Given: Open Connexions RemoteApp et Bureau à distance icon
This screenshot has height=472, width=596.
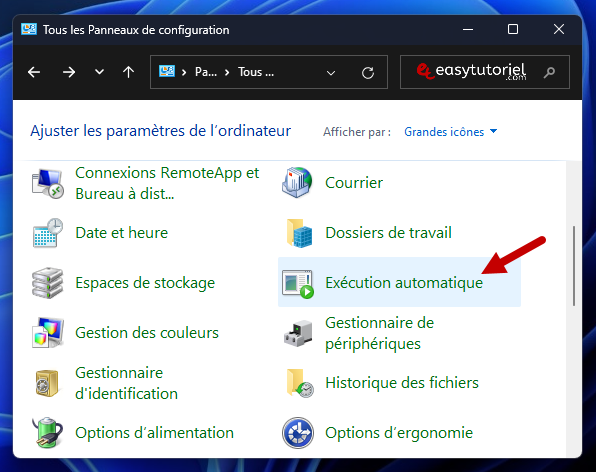Looking at the screenshot, I should tap(47, 184).
